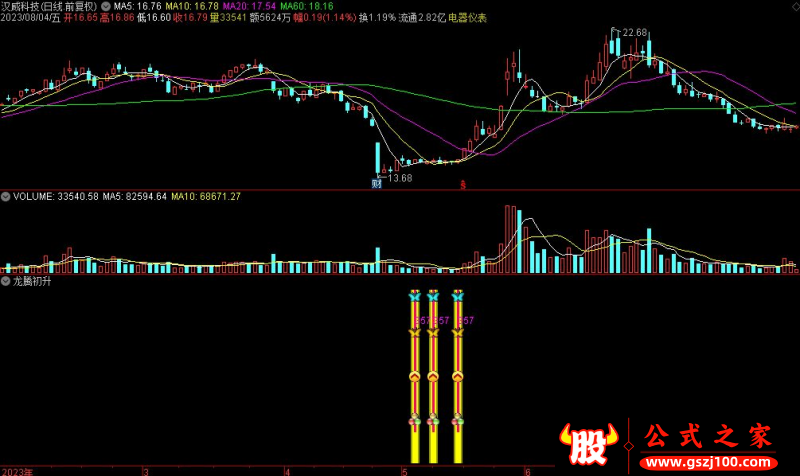Expand the 龙腾初升 indicator options circle

pos(6,281)
